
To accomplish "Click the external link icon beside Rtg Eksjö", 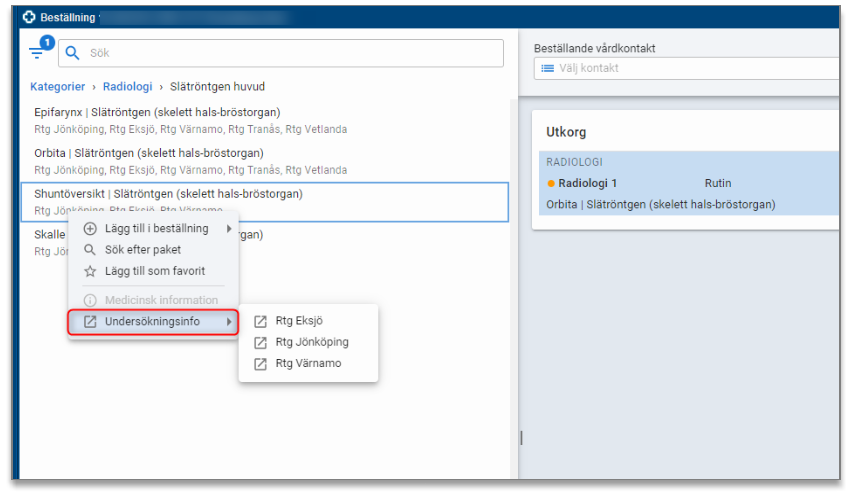I will click(260, 321).
